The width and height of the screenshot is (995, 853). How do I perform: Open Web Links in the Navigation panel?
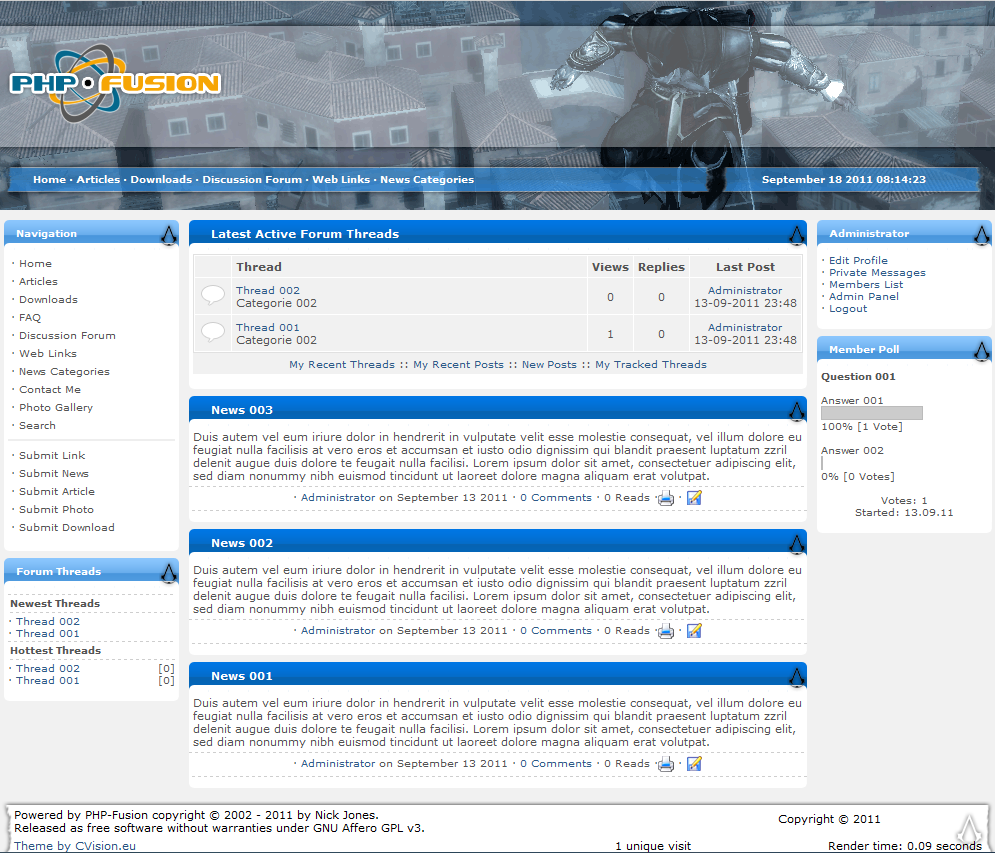[48, 354]
